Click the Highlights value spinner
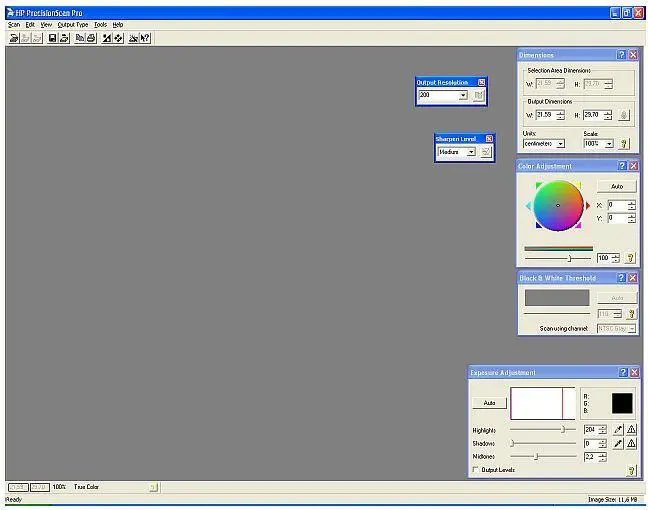Screen dimensions: 648x510 (603, 430)
